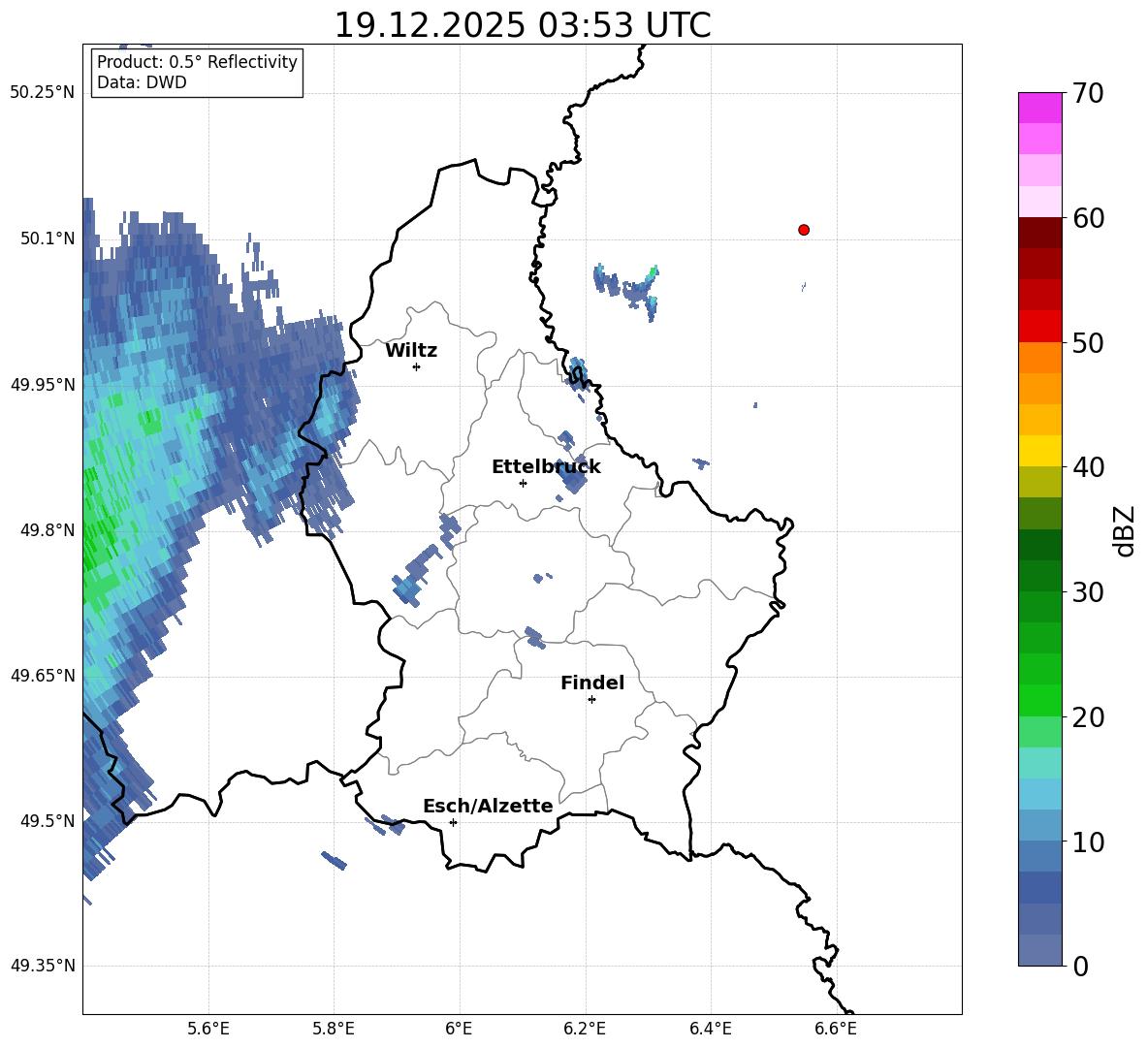This screenshot has width=1148, height=1048.
Task: Click the Findel station cross marker
Action: point(591,700)
